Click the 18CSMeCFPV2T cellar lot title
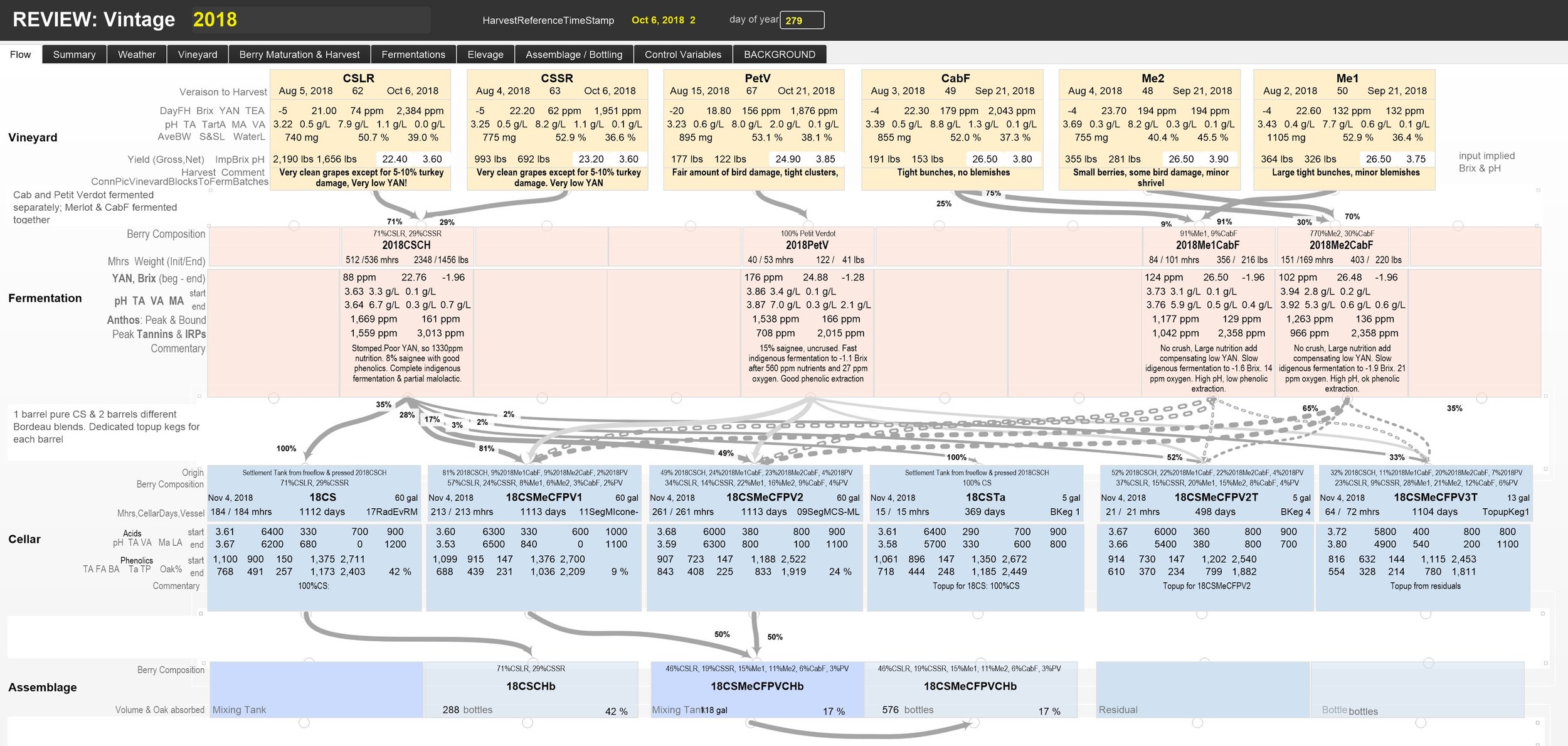This screenshot has height=746, width=1568. click(x=1216, y=497)
